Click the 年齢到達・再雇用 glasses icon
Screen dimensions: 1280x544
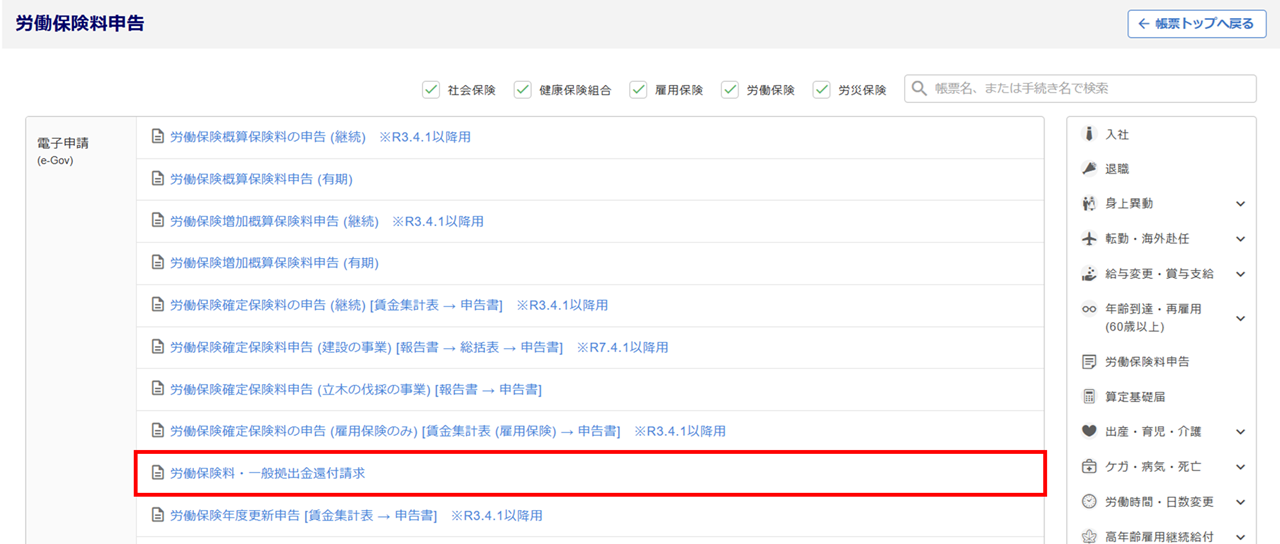(x=1090, y=309)
